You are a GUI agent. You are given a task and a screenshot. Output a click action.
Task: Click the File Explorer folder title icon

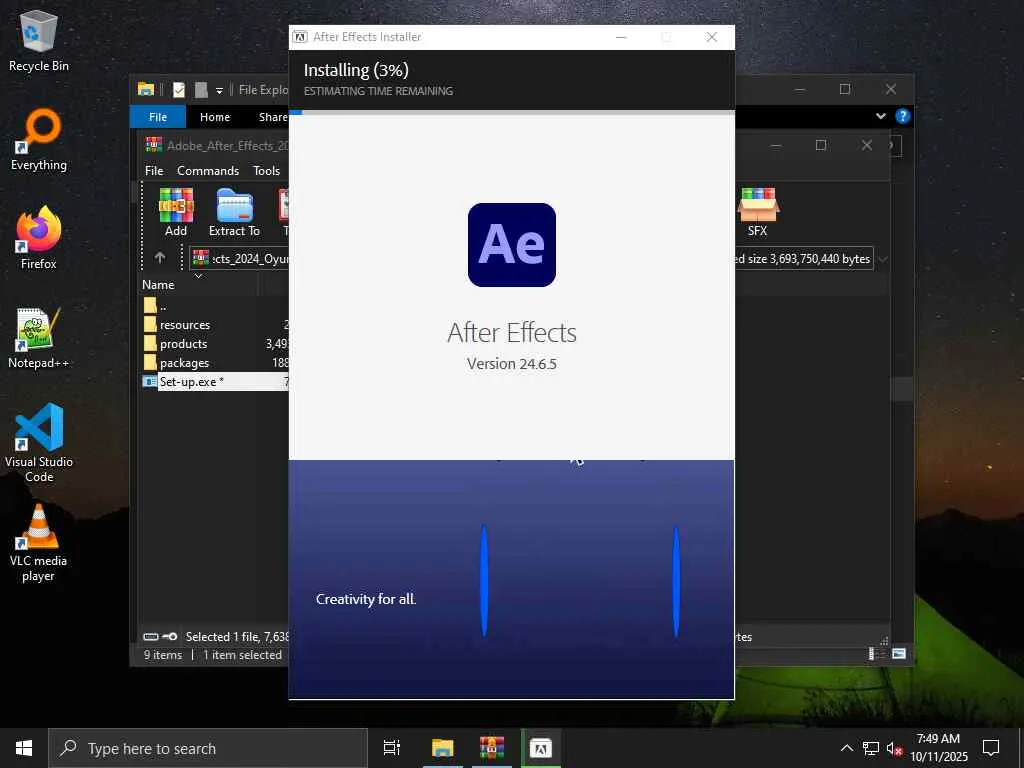146,89
